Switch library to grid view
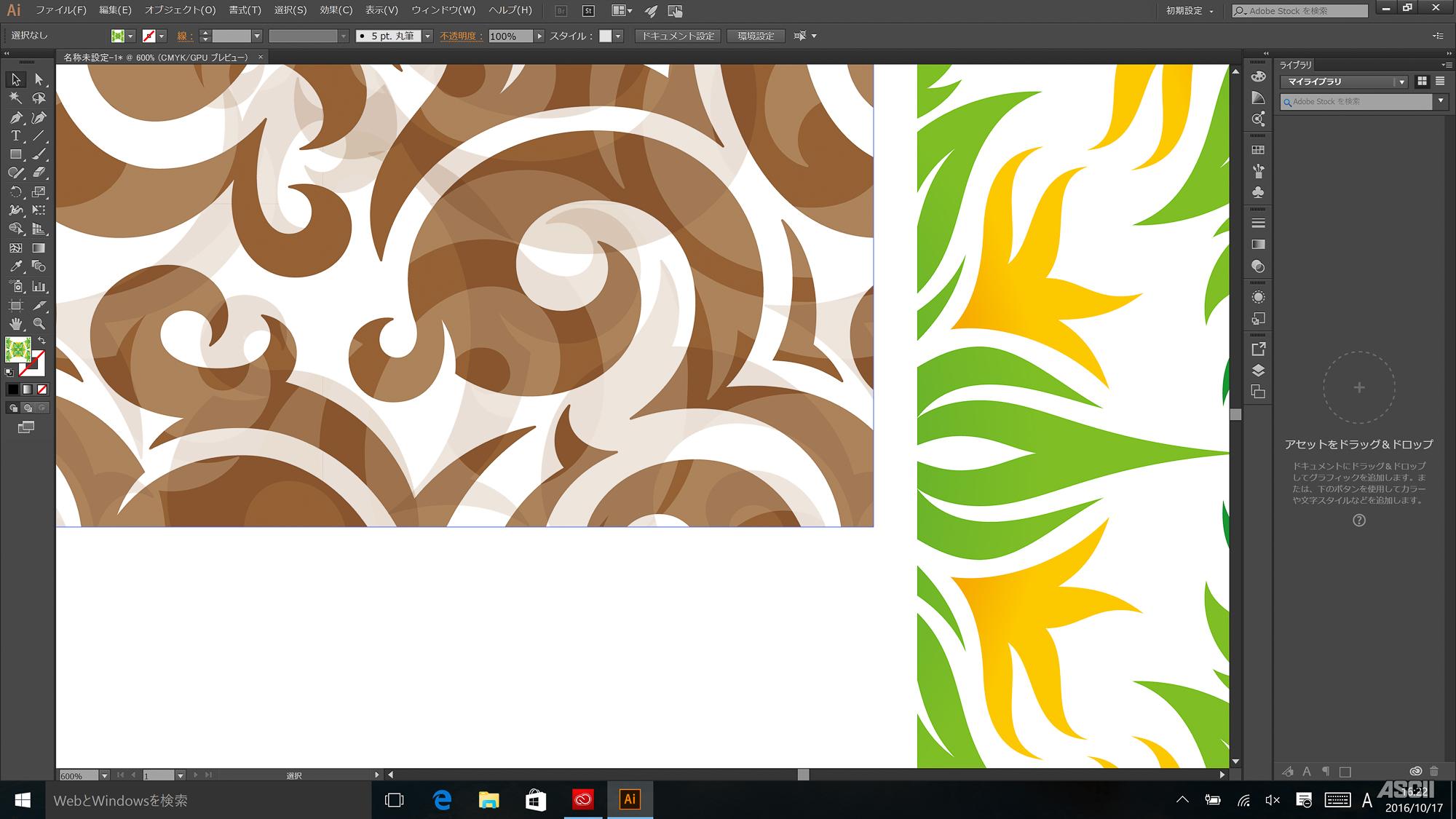This screenshot has width=1456, height=819. click(1422, 82)
